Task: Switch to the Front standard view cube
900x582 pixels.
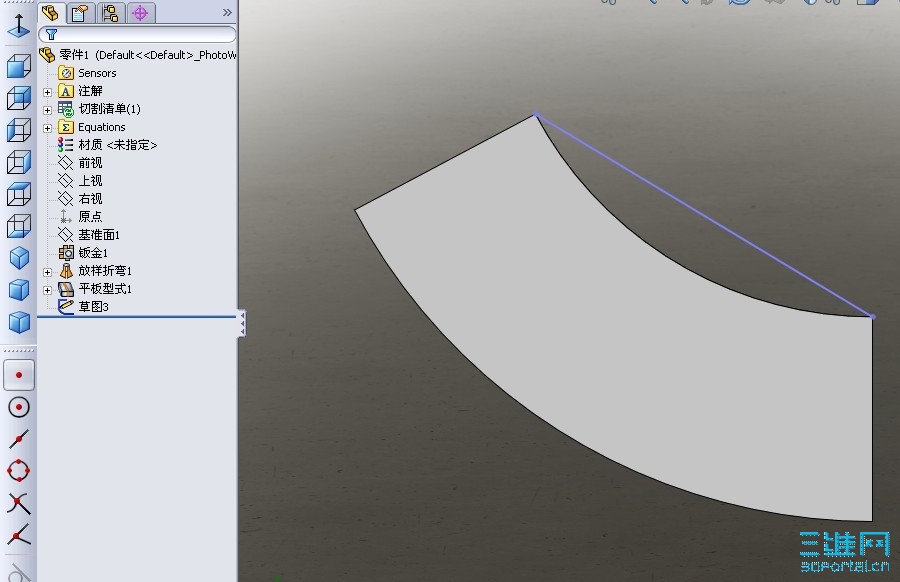Action: (18, 66)
